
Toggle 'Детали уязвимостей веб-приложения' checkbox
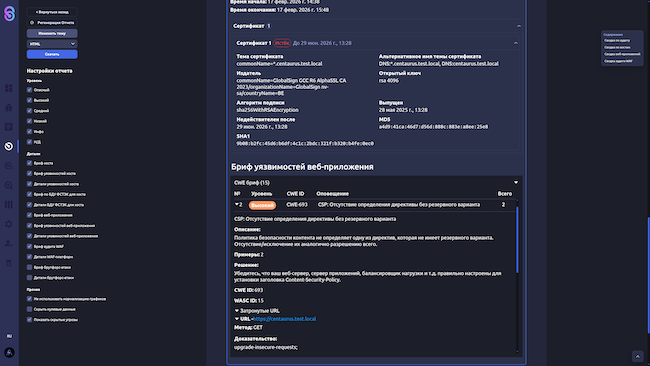(x=29, y=236)
